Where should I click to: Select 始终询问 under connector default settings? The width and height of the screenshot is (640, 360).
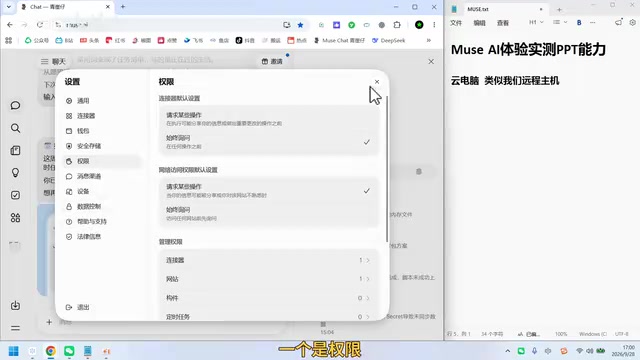tap(268, 142)
